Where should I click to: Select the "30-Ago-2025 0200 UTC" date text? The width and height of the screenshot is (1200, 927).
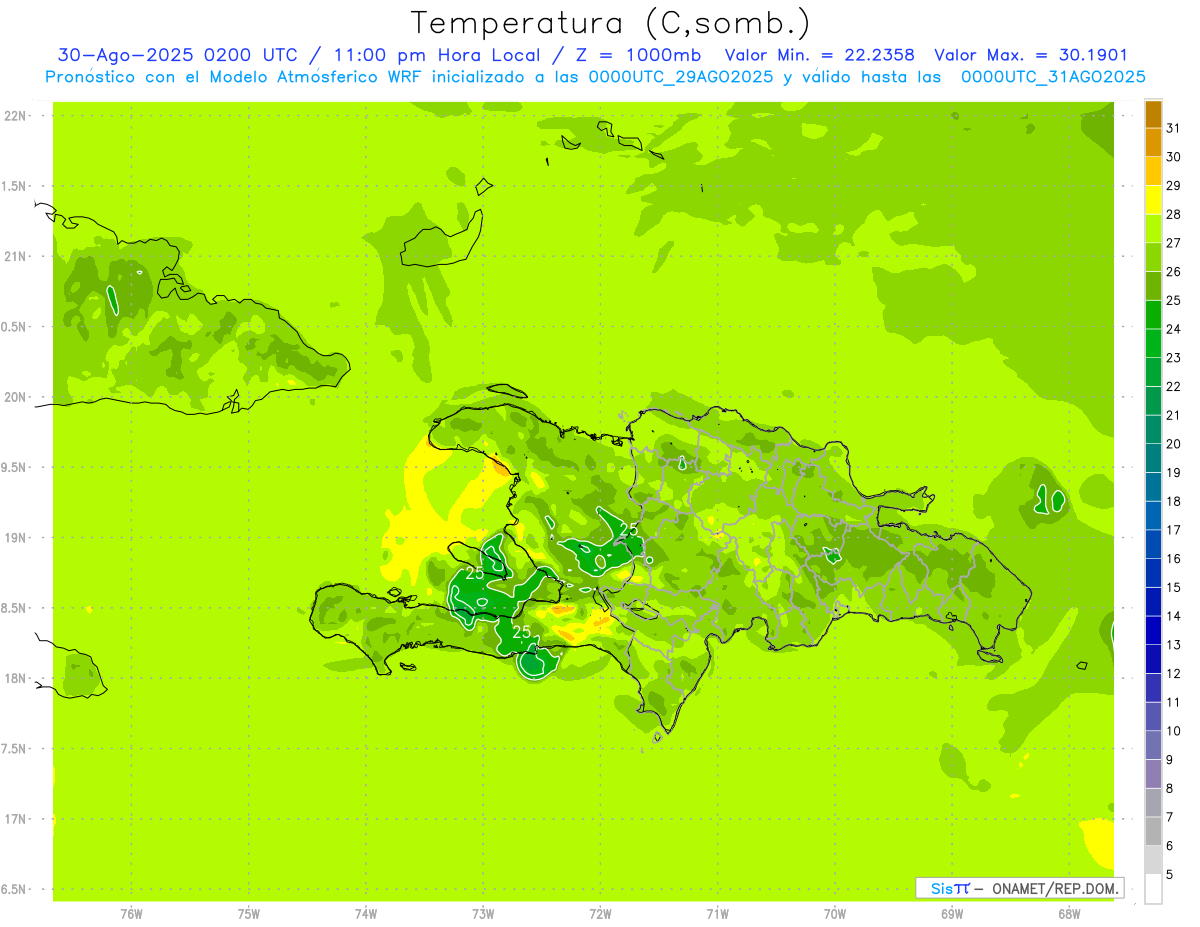tap(175, 56)
